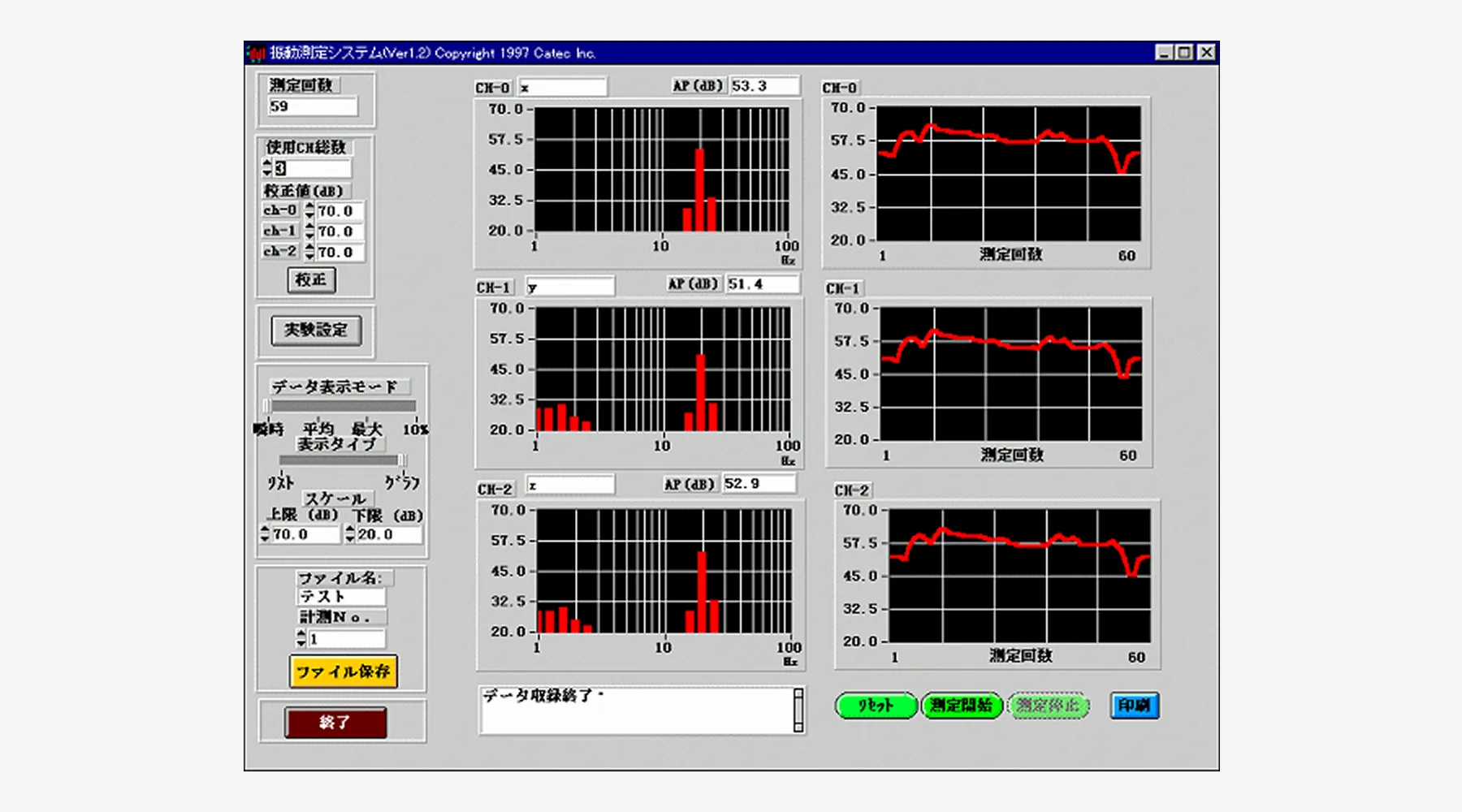Click the ch-0 calibration value stepper

[x=309, y=211]
